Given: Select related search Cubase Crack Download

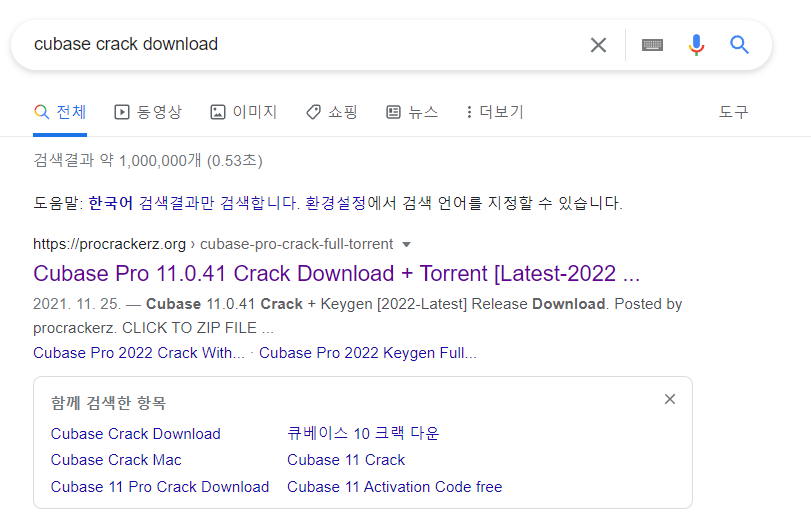Looking at the screenshot, I should (136, 434).
